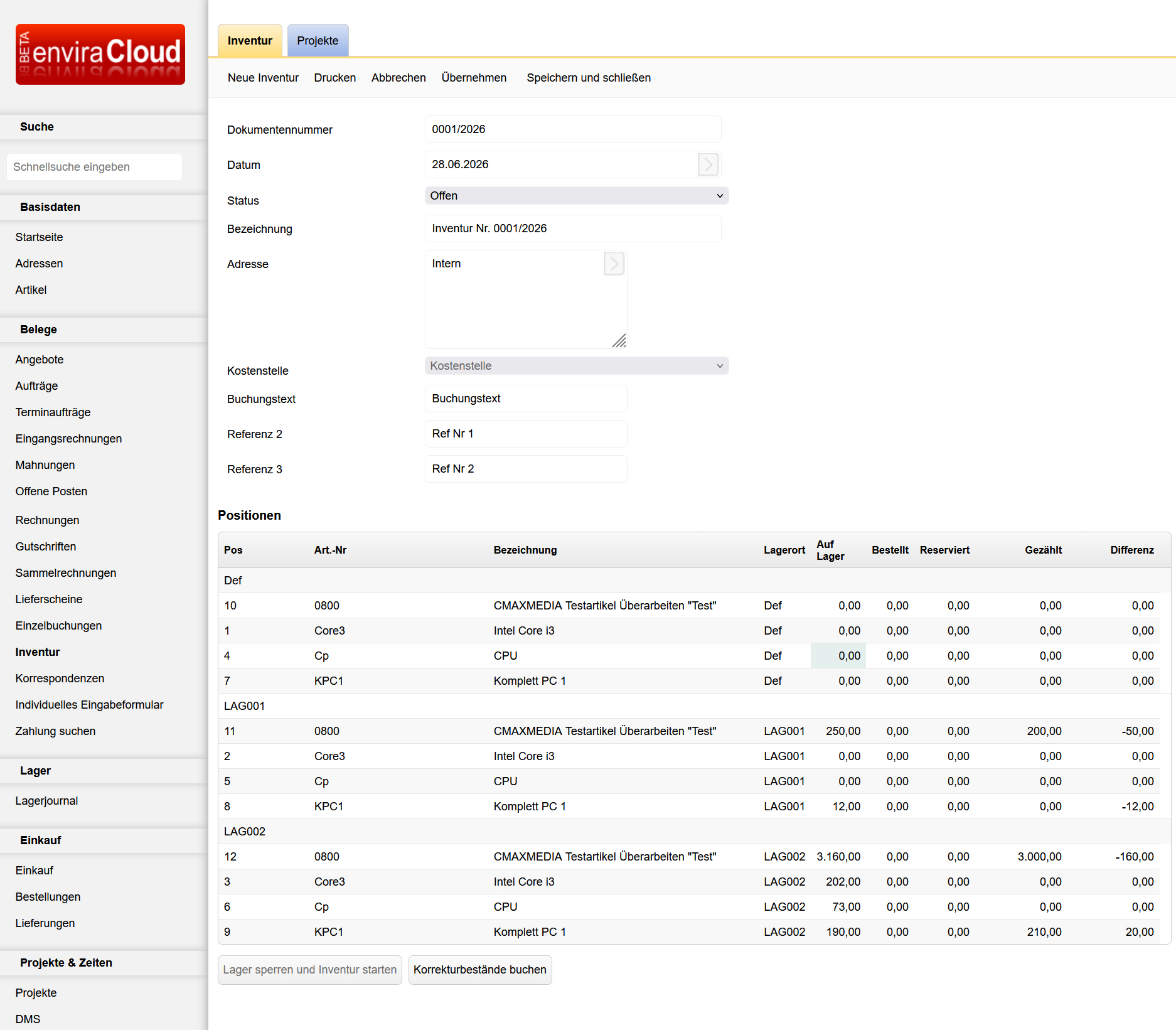Switch to the Projekte tab

coord(318,41)
